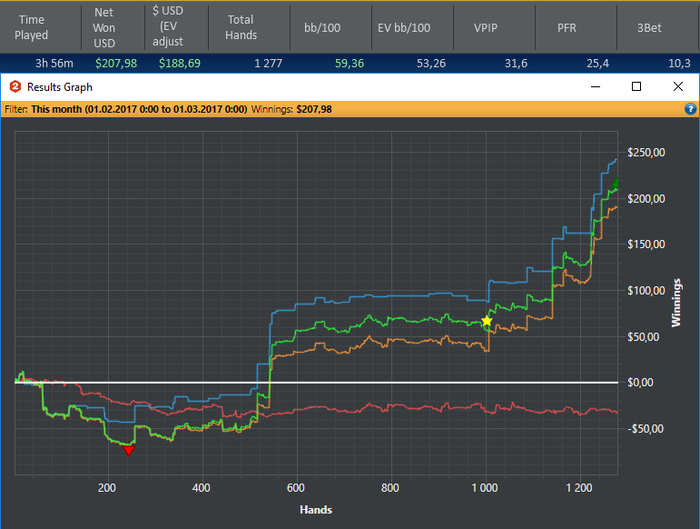Click the Winnings y-axis label

(676, 302)
